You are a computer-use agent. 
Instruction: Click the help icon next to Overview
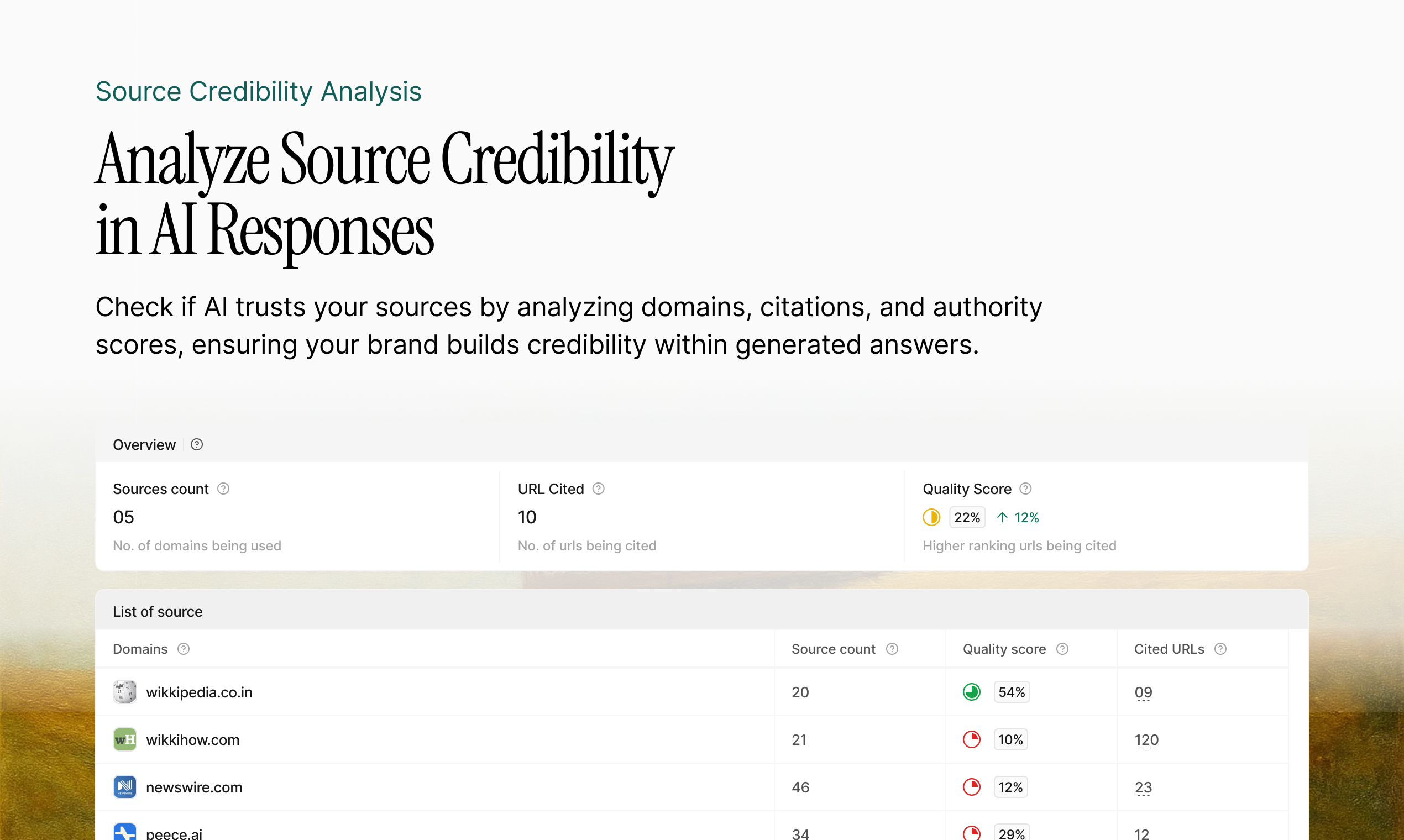point(196,444)
